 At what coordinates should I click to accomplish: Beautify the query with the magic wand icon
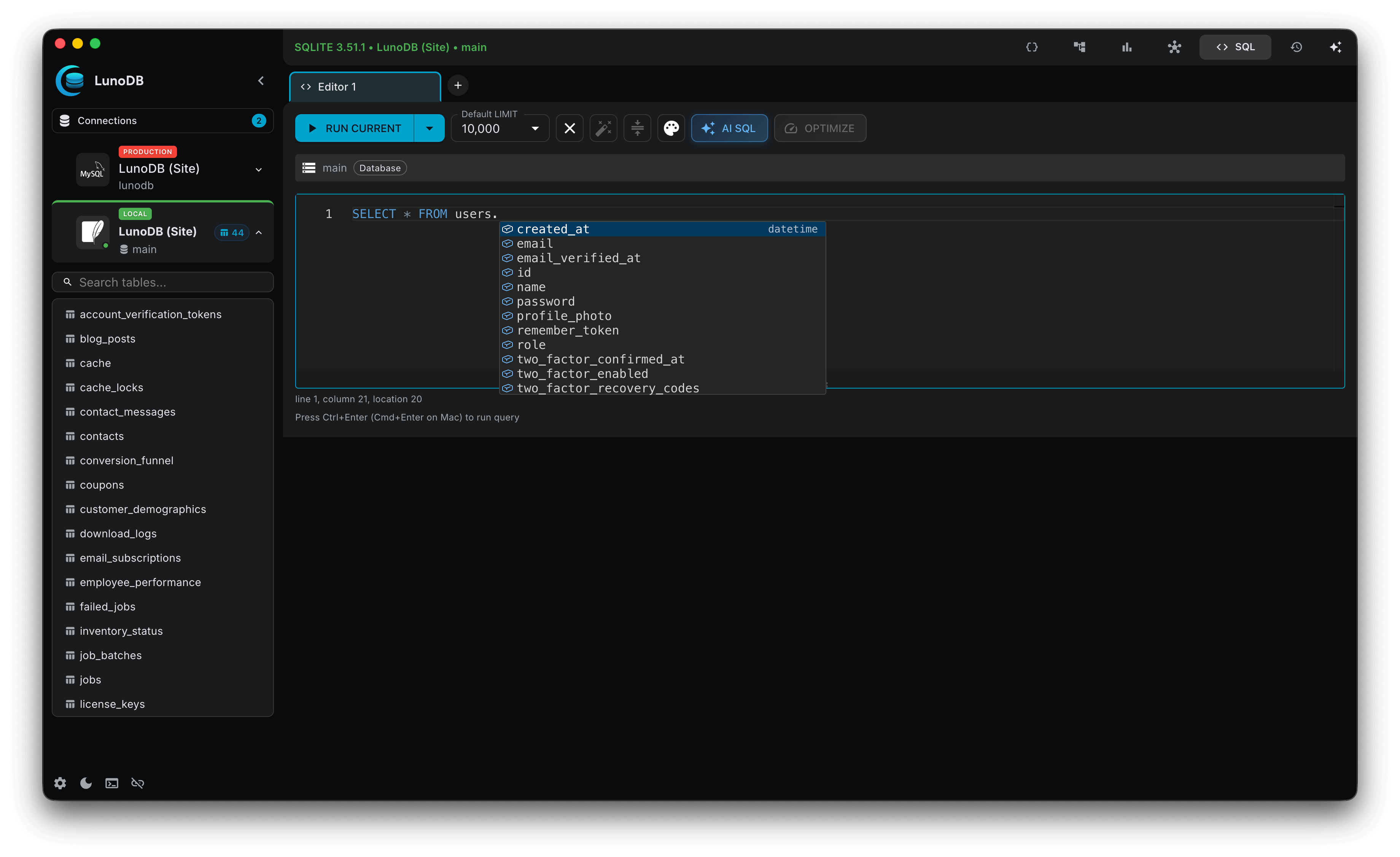tap(603, 128)
